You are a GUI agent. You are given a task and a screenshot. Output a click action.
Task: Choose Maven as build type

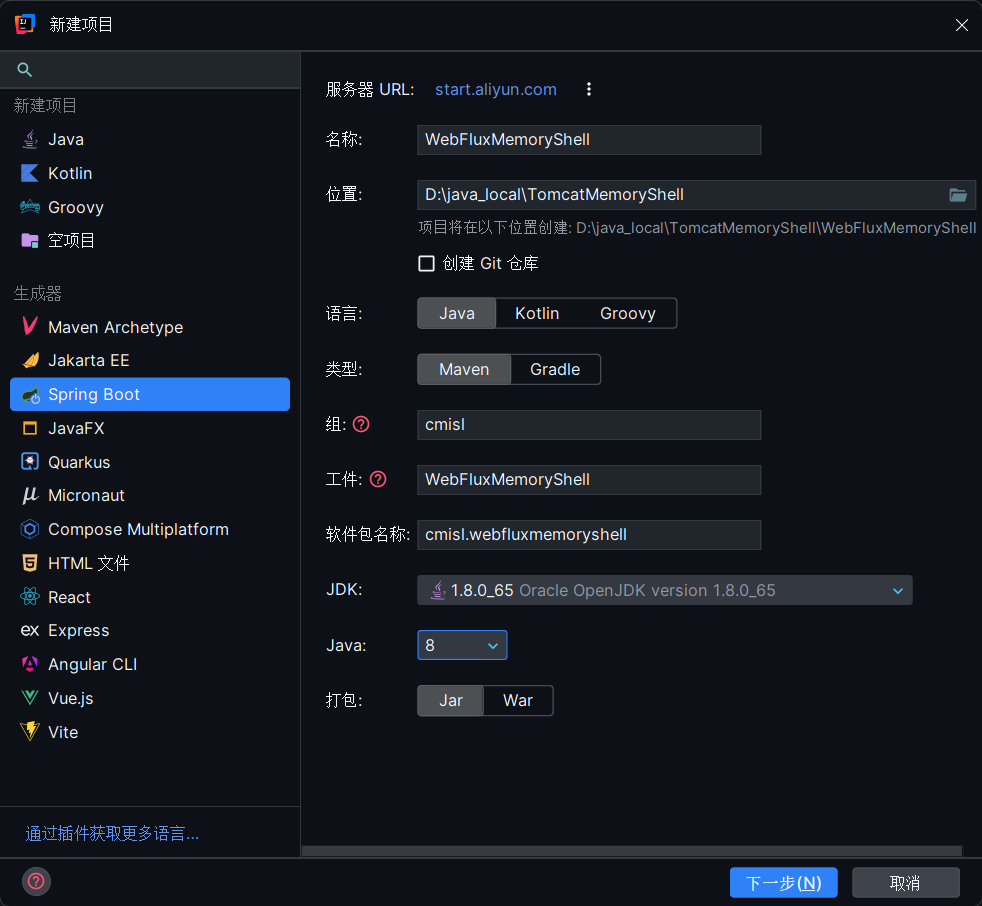click(464, 369)
